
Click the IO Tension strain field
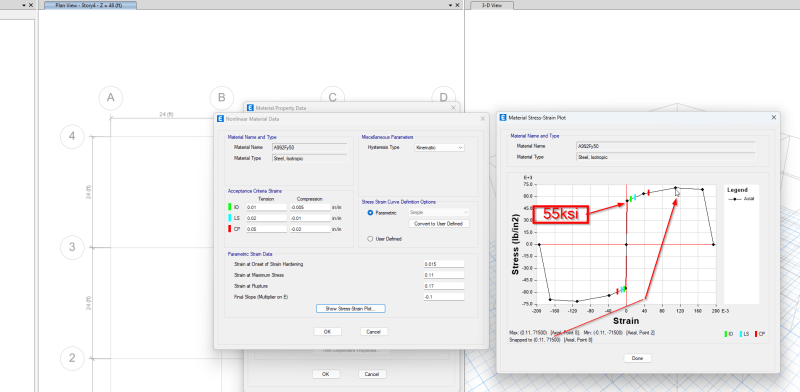click(x=266, y=207)
